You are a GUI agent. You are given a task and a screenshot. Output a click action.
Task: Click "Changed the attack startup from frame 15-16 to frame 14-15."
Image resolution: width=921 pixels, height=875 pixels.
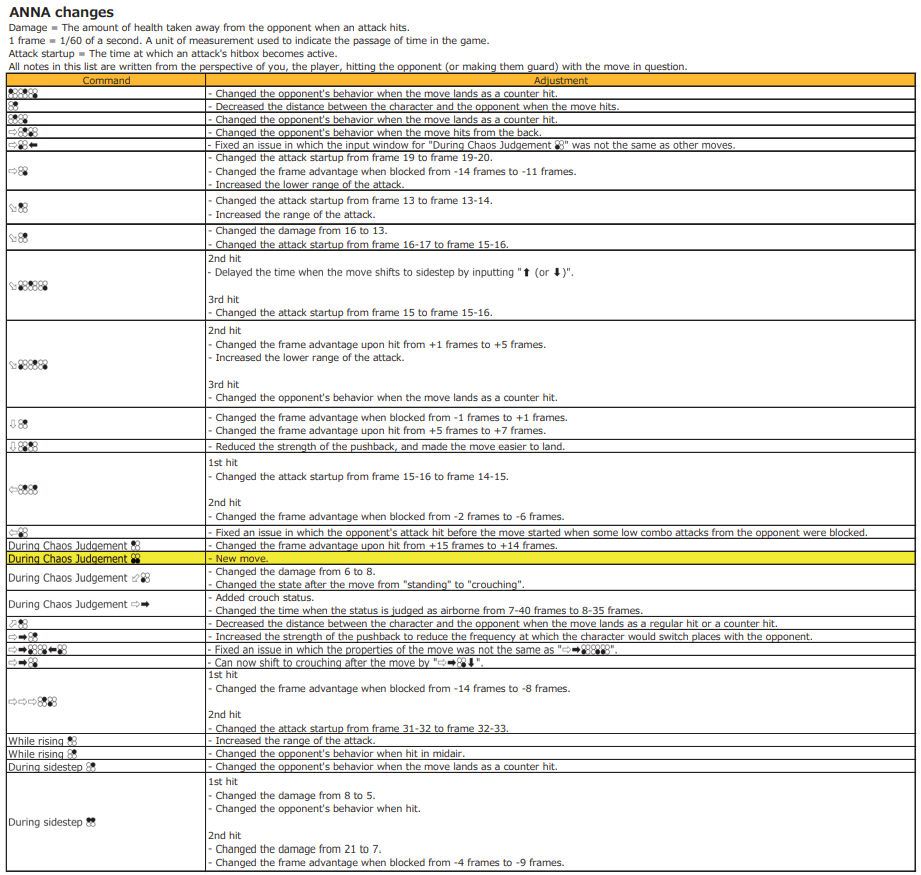(358, 477)
